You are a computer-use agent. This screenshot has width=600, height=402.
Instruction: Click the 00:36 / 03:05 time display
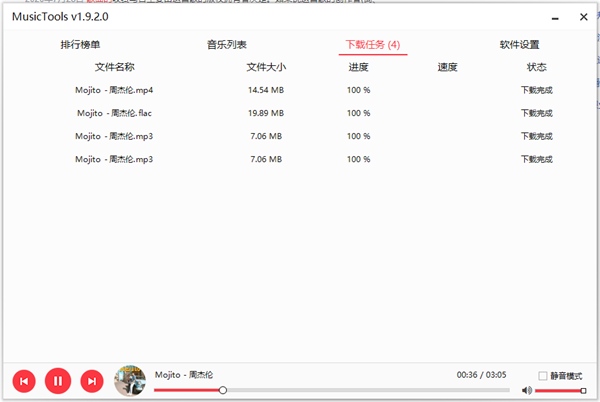click(x=481, y=375)
